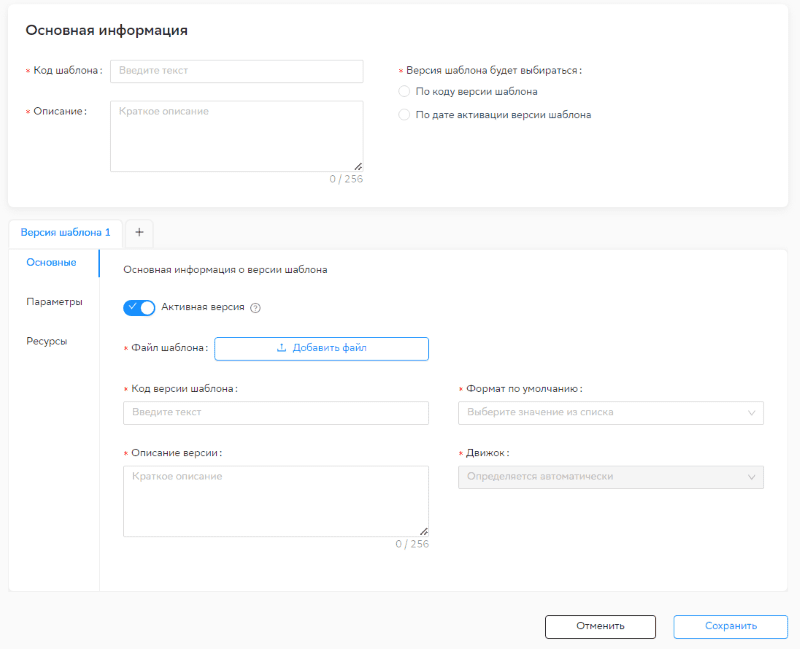The height and width of the screenshot is (649, 800).
Task: Click upload icon in Добавить файл button
Action: coord(281,348)
